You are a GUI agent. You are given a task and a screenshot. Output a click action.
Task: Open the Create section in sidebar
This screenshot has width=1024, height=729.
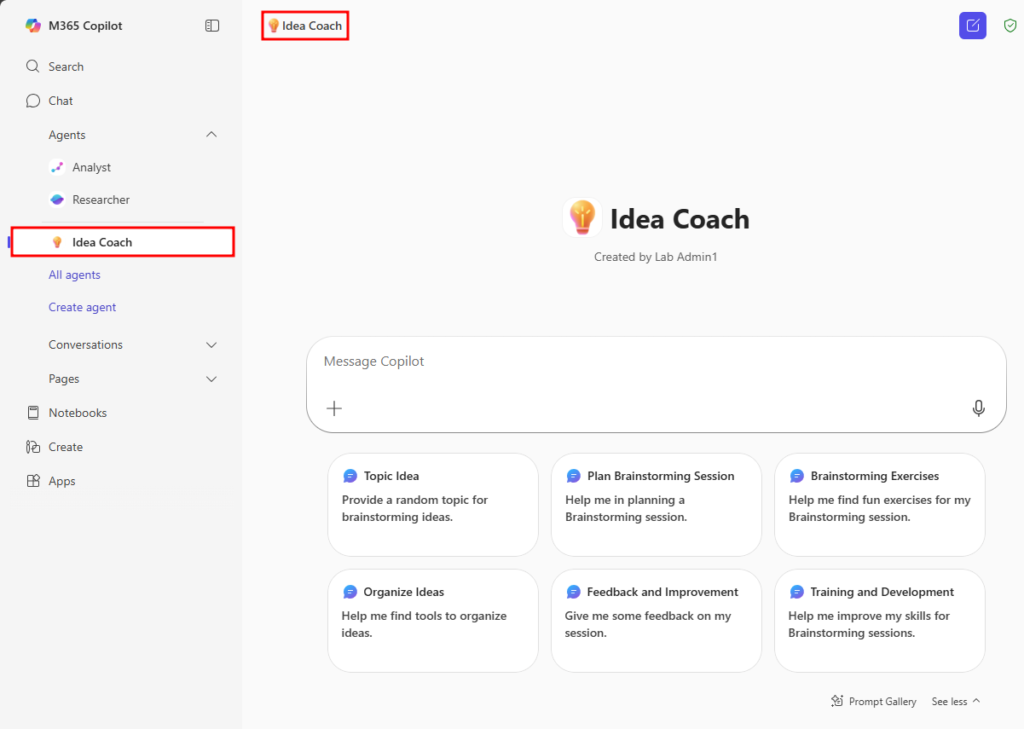point(65,447)
